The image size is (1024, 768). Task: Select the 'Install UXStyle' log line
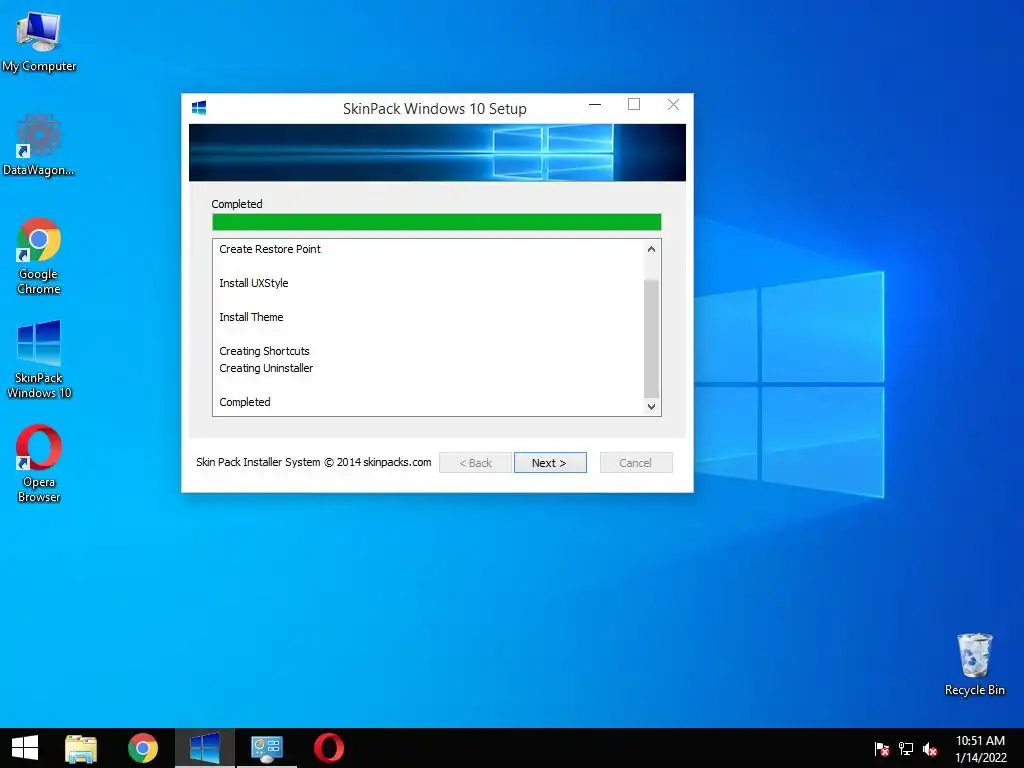click(253, 283)
